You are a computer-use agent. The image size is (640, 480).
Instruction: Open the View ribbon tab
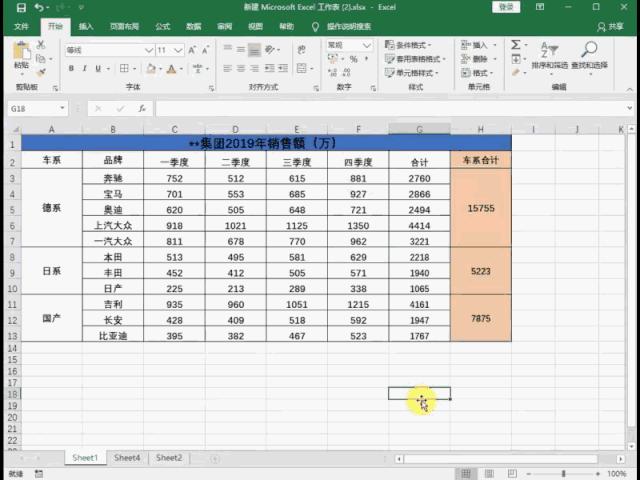click(255, 27)
